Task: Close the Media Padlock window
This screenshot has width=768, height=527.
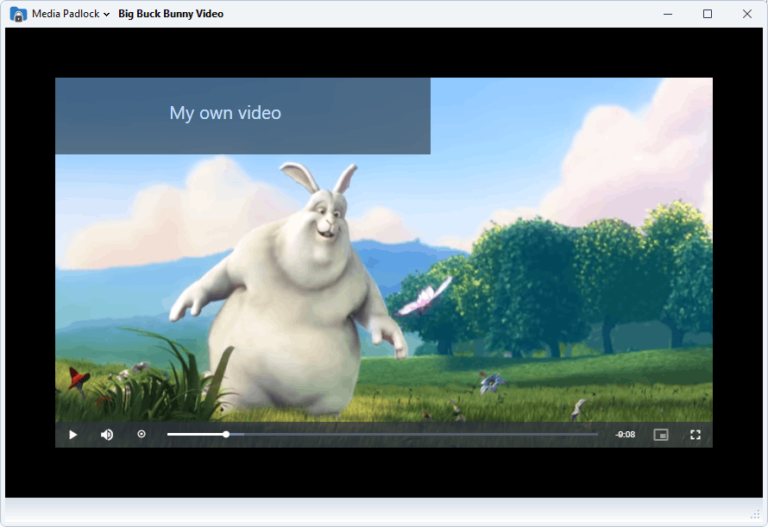Action: pos(747,14)
